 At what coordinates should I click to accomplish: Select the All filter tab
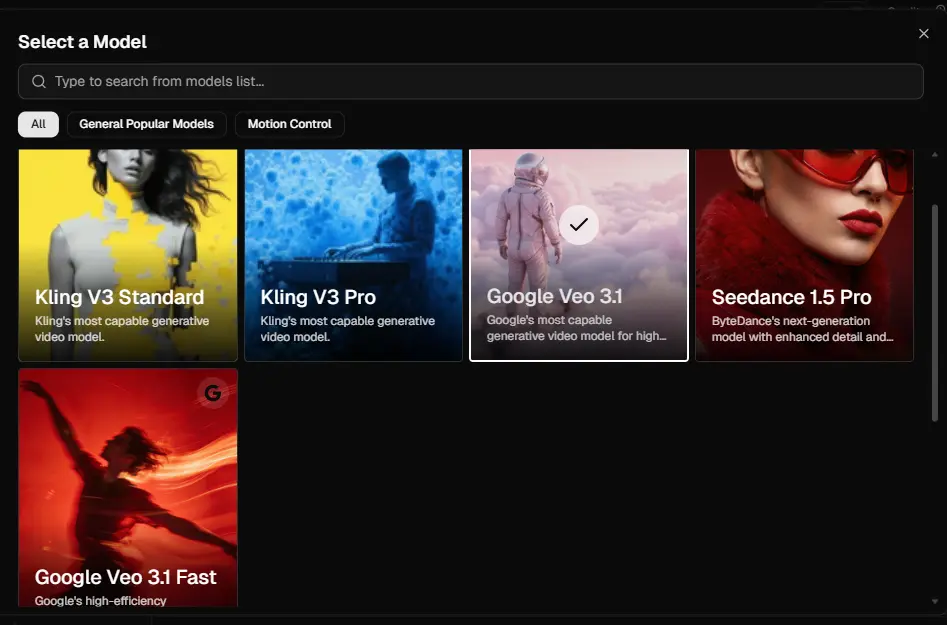pos(39,124)
